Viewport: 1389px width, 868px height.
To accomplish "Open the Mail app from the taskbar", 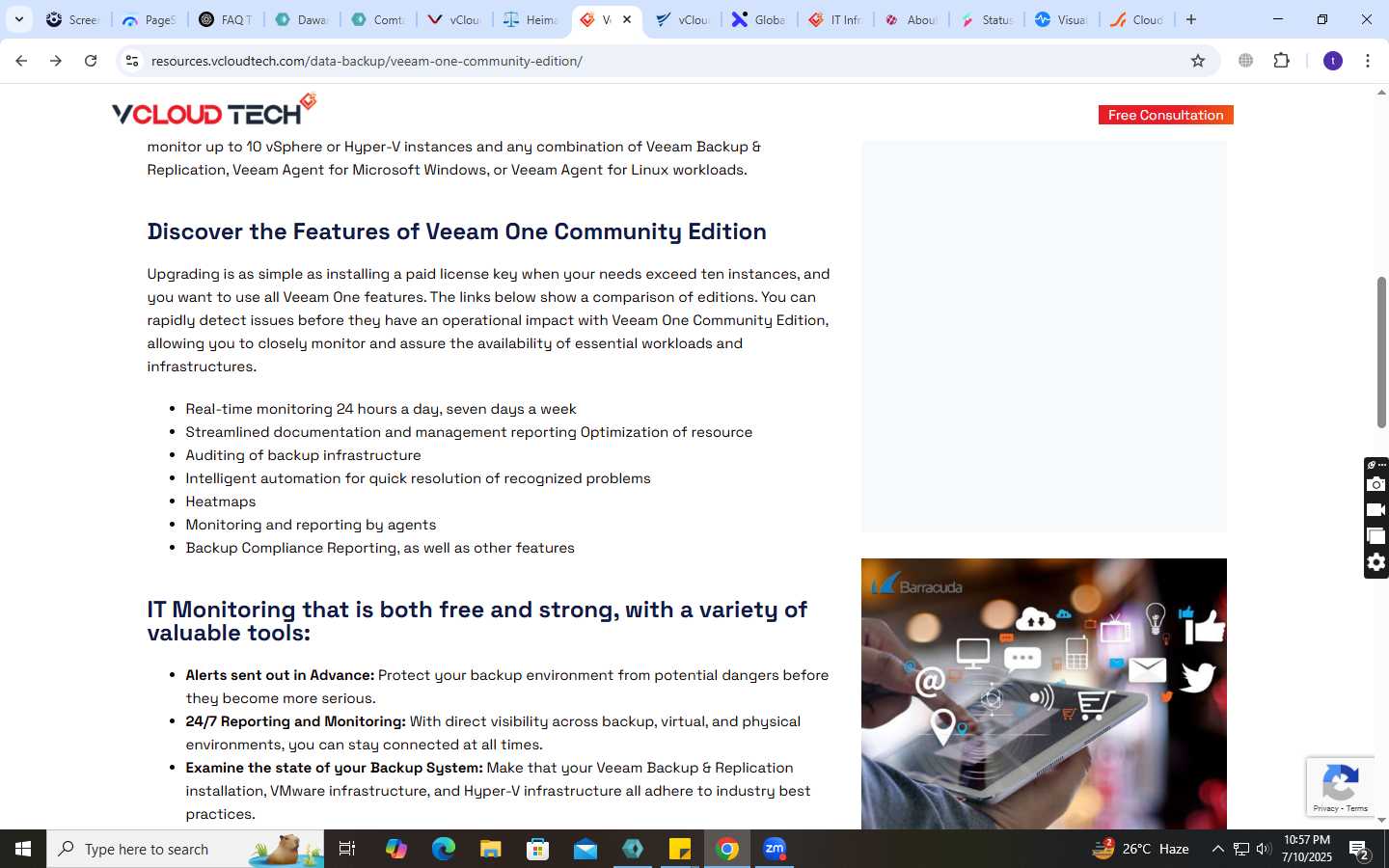I will pyautogui.click(x=586, y=849).
